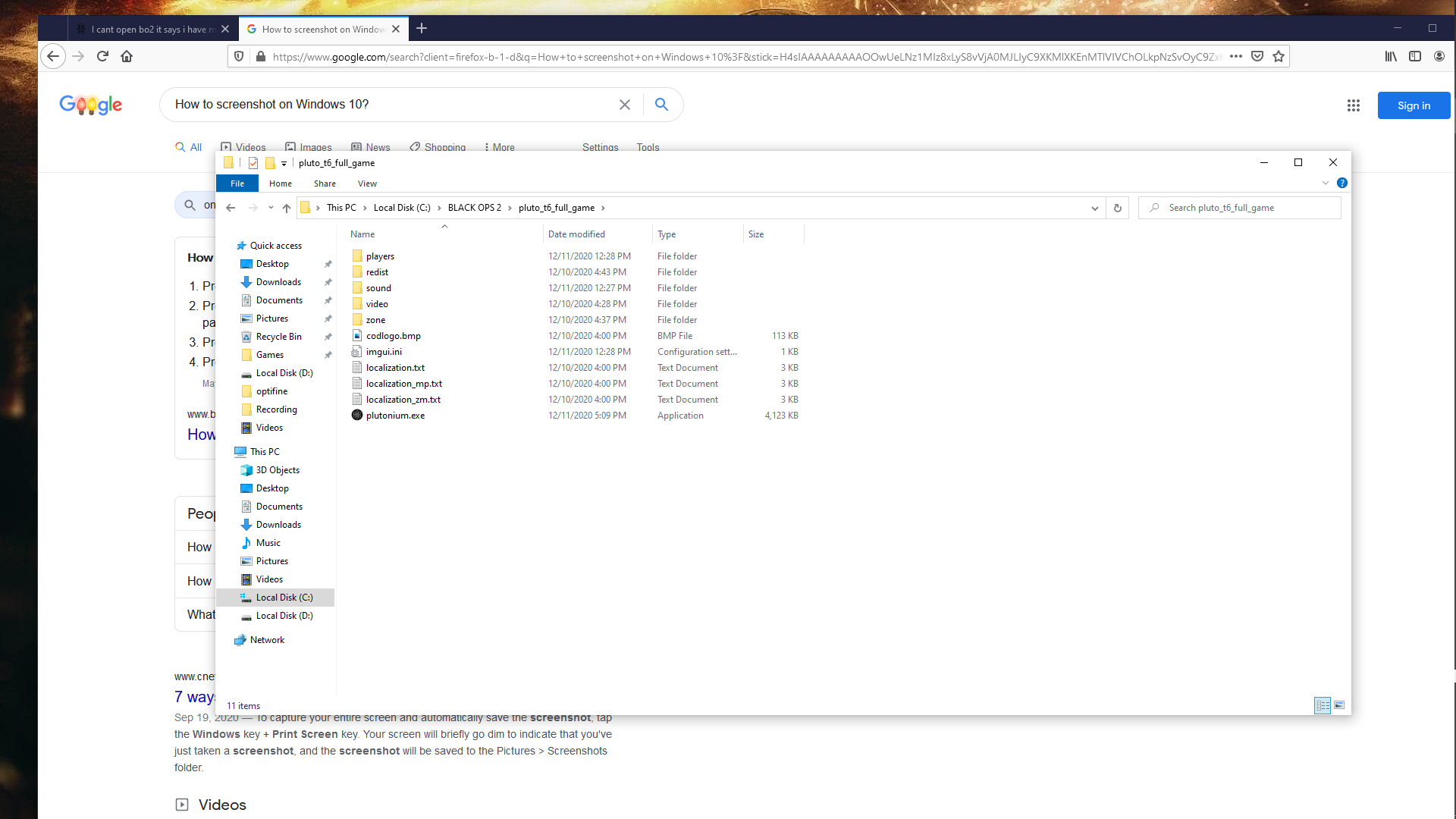Open the Home ribbon tab
The width and height of the screenshot is (1456, 819).
tap(281, 184)
